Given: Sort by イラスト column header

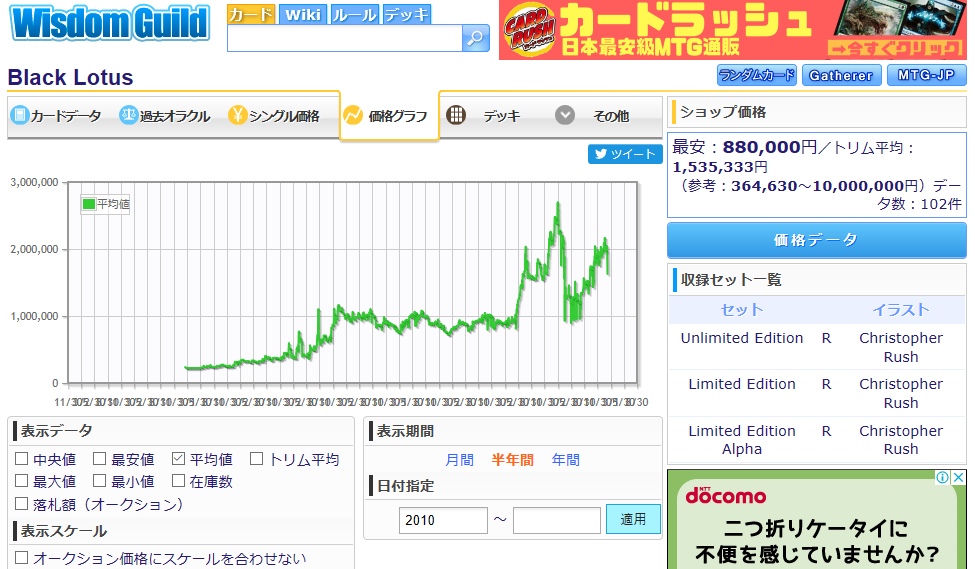Looking at the screenshot, I should 900,310.
